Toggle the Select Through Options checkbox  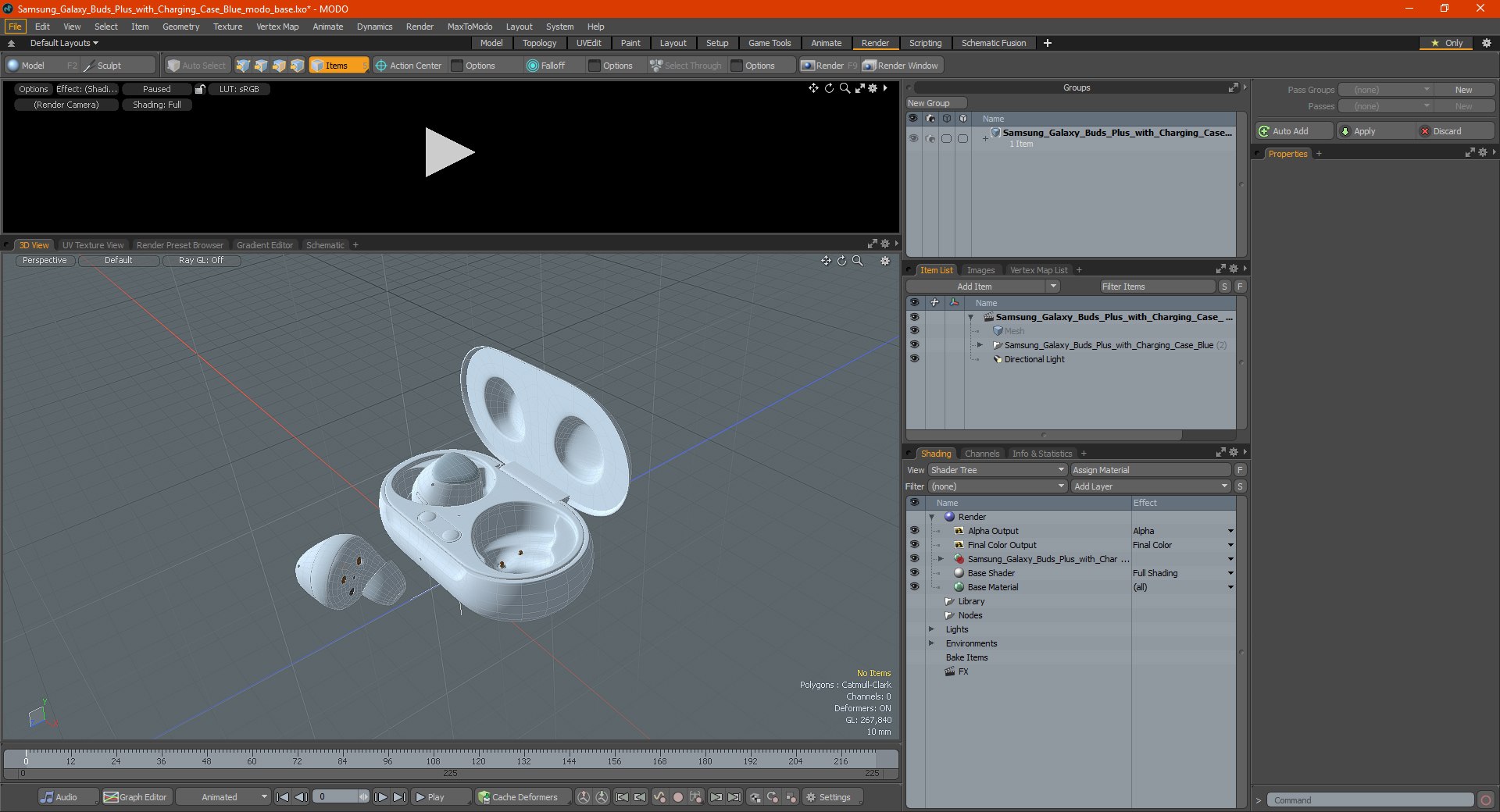(x=737, y=66)
